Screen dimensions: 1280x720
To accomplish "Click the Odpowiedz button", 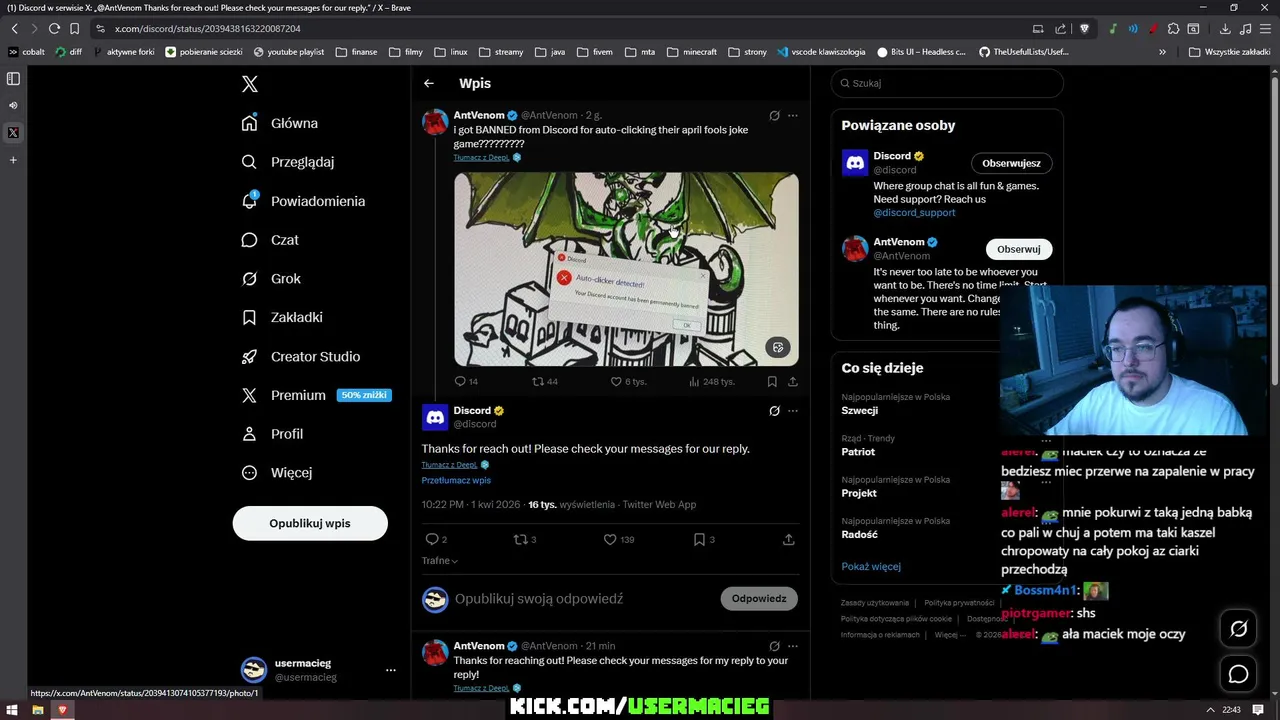I will (759, 598).
